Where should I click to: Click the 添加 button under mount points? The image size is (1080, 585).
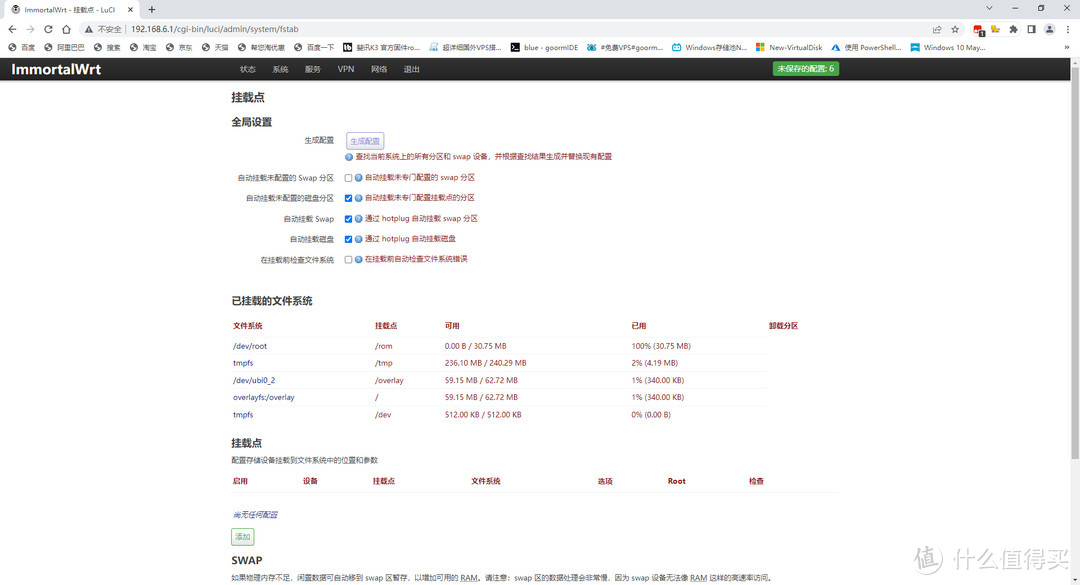pos(243,537)
